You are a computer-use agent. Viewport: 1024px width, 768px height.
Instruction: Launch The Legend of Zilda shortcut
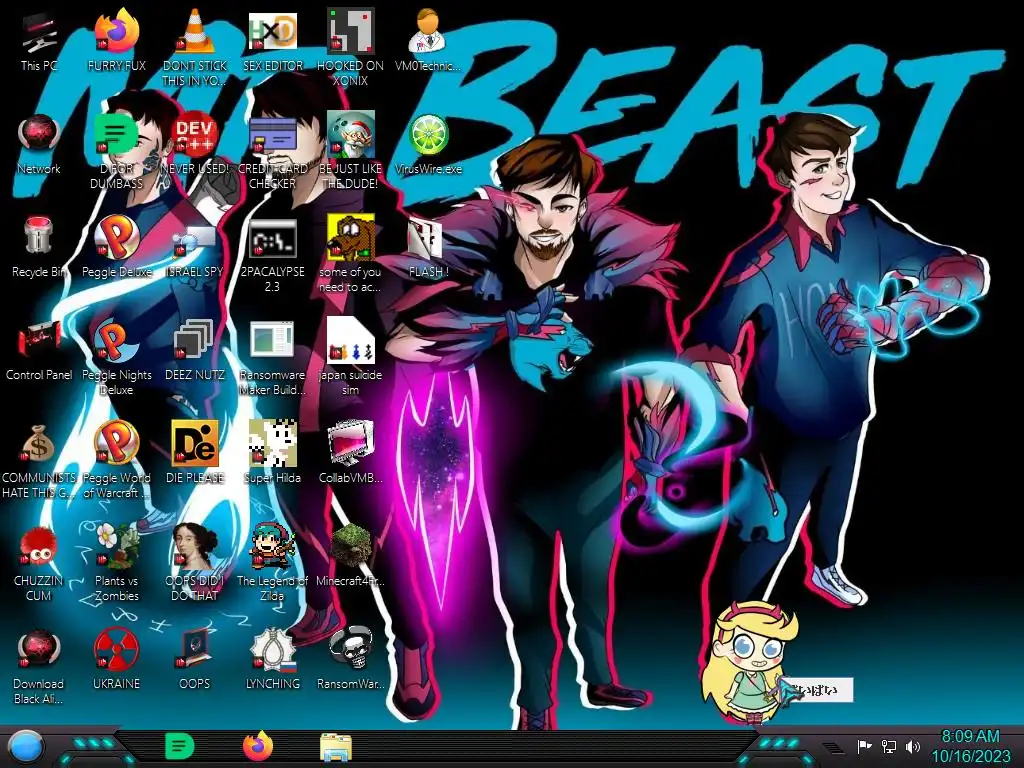click(272, 563)
